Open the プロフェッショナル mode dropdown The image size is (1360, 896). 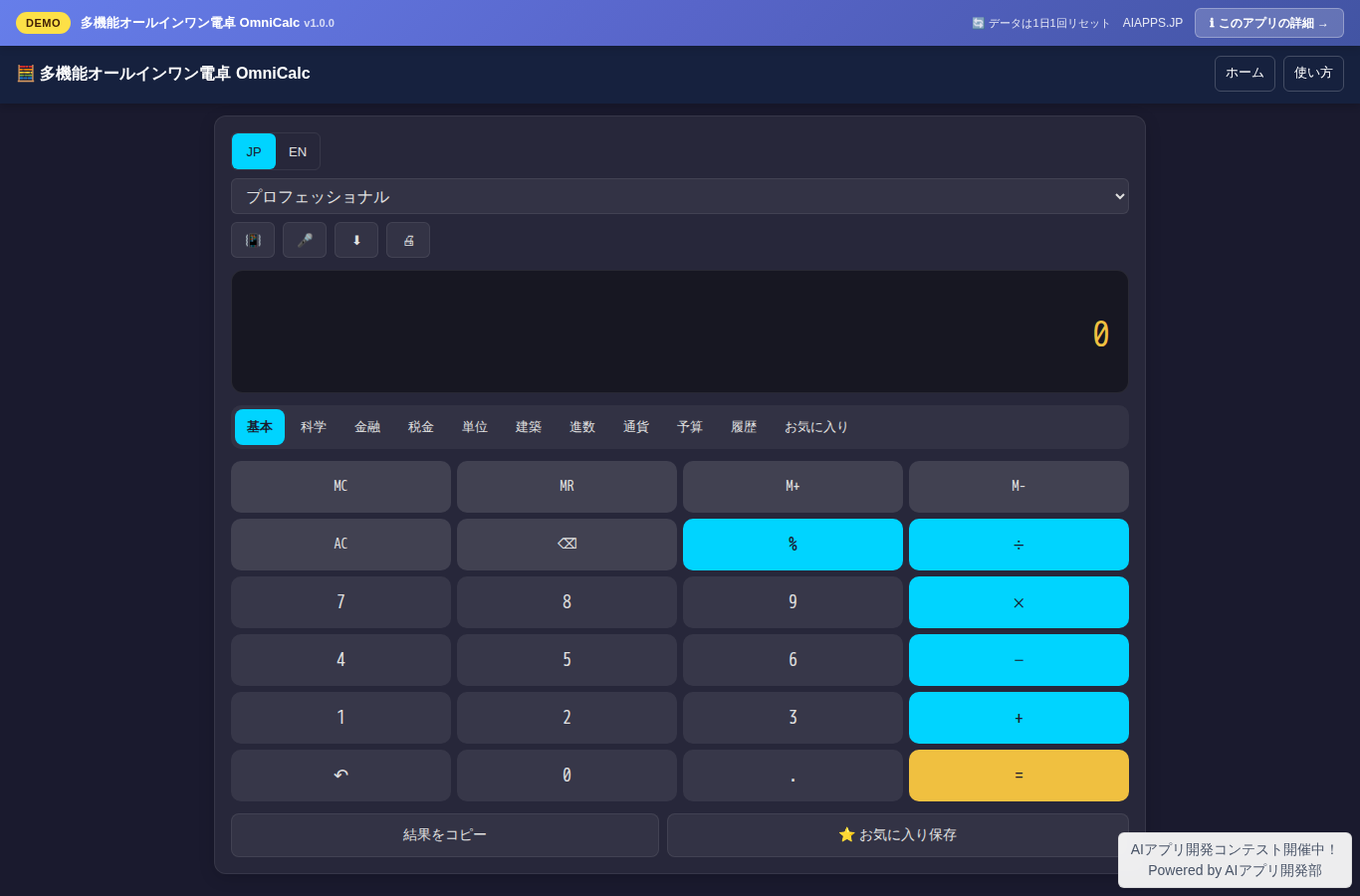pos(680,196)
